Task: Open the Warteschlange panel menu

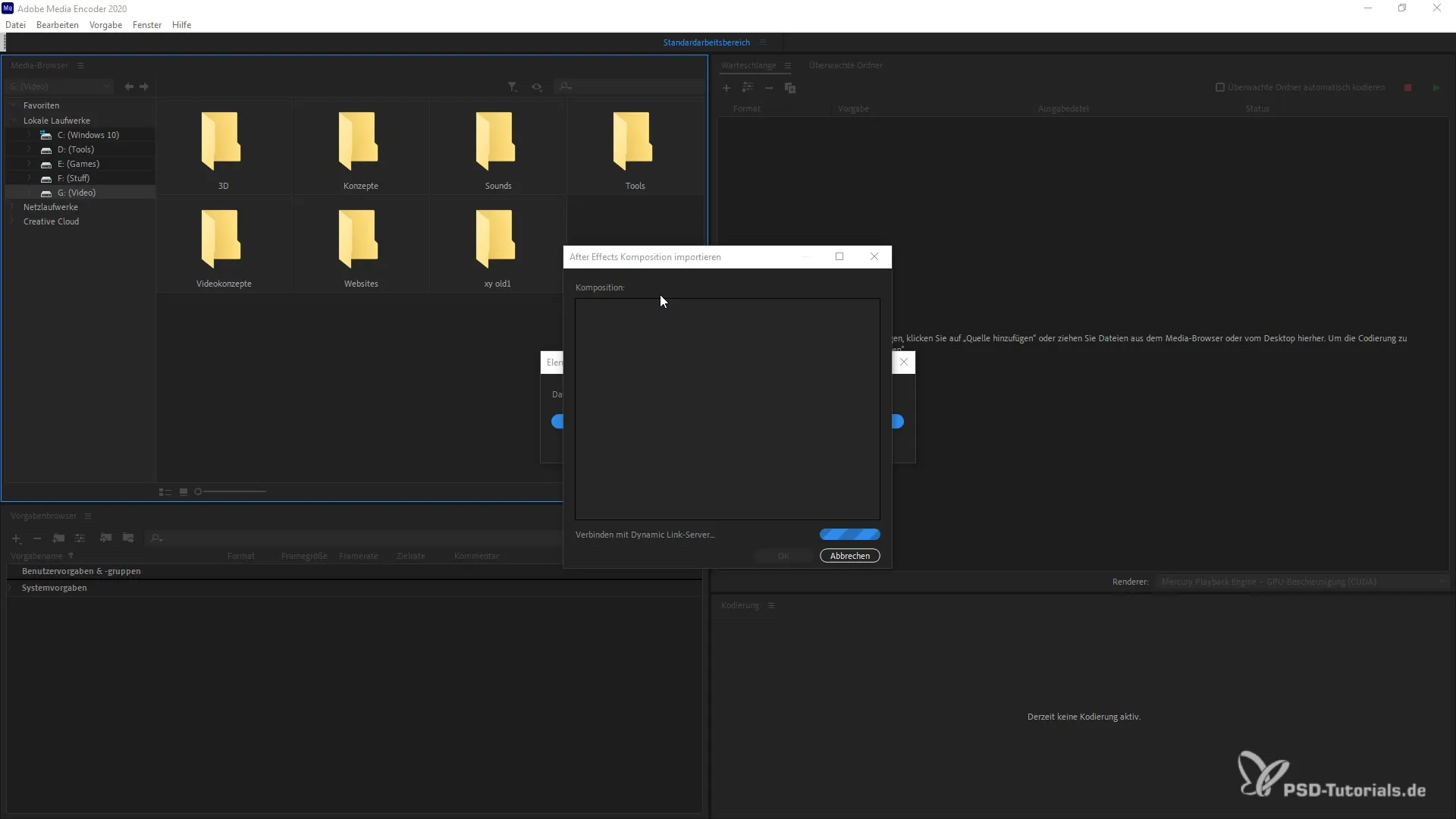Action: pyautogui.click(x=788, y=66)
